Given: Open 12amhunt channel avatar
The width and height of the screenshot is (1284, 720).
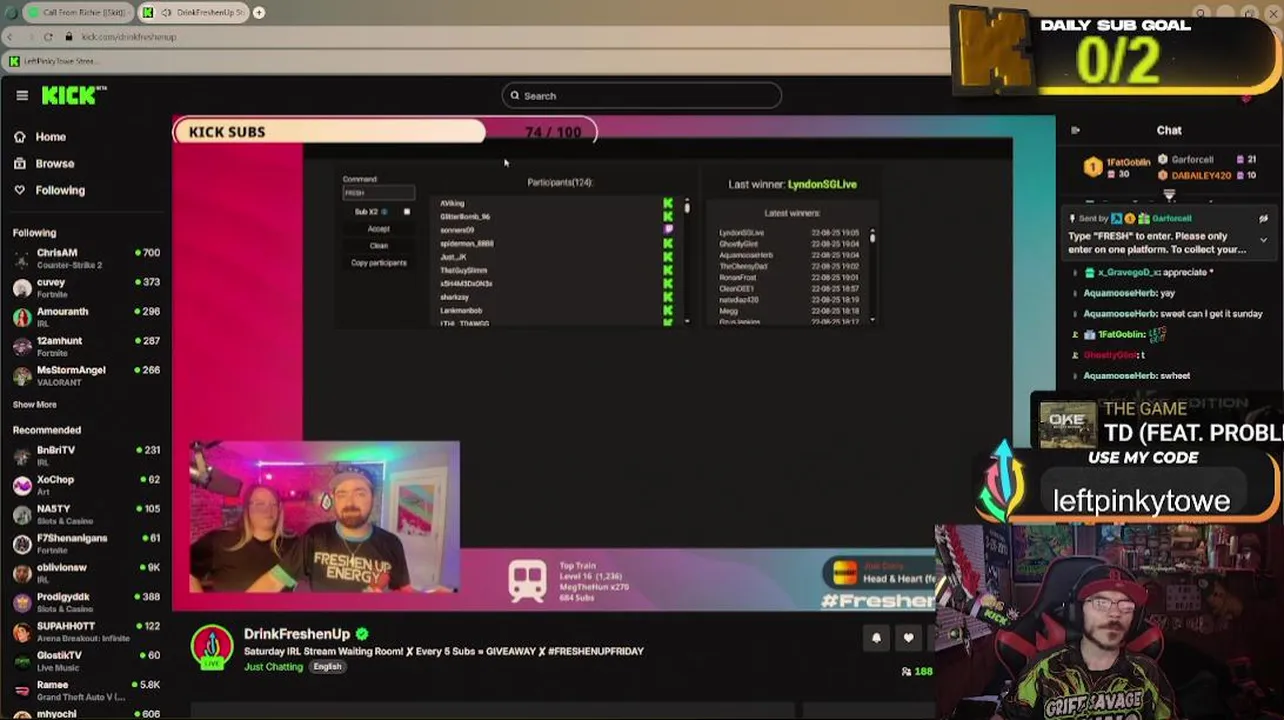Looking at the screenshot, I should coord(22,346).
